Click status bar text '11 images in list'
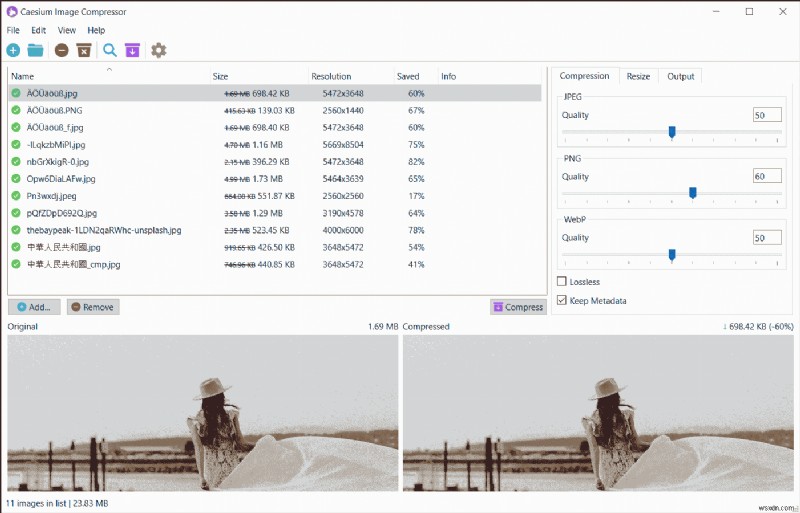The height and width of the screenshot is (513, 800). pos(36,503)
